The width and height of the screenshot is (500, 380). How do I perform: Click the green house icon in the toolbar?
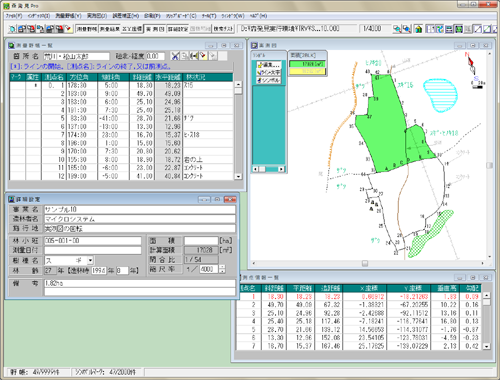[418, 29]
